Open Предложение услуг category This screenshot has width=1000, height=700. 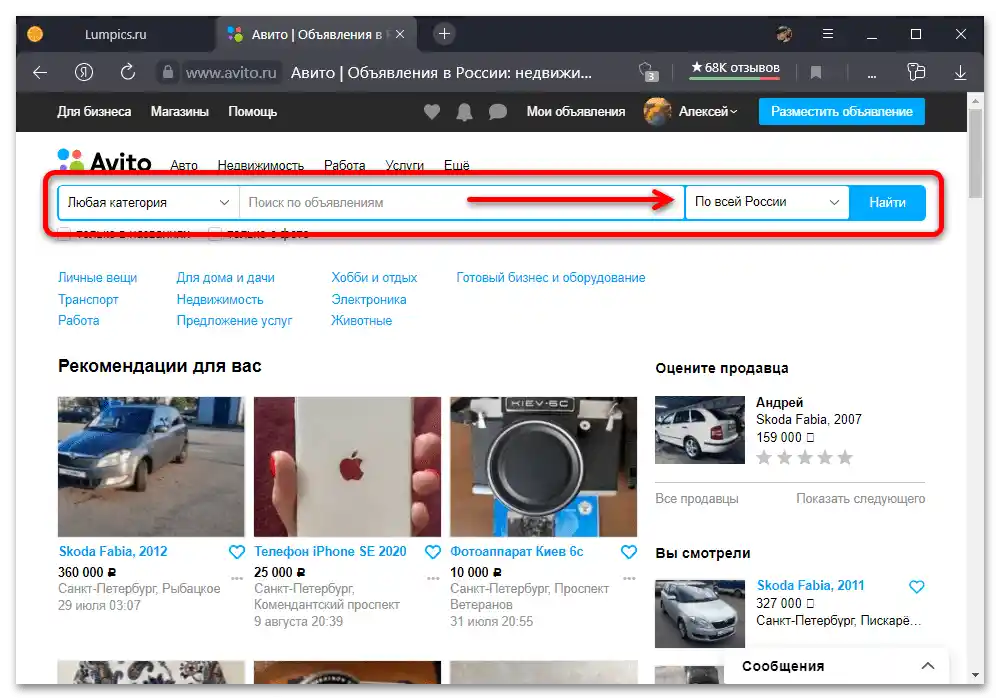(234, 321)
